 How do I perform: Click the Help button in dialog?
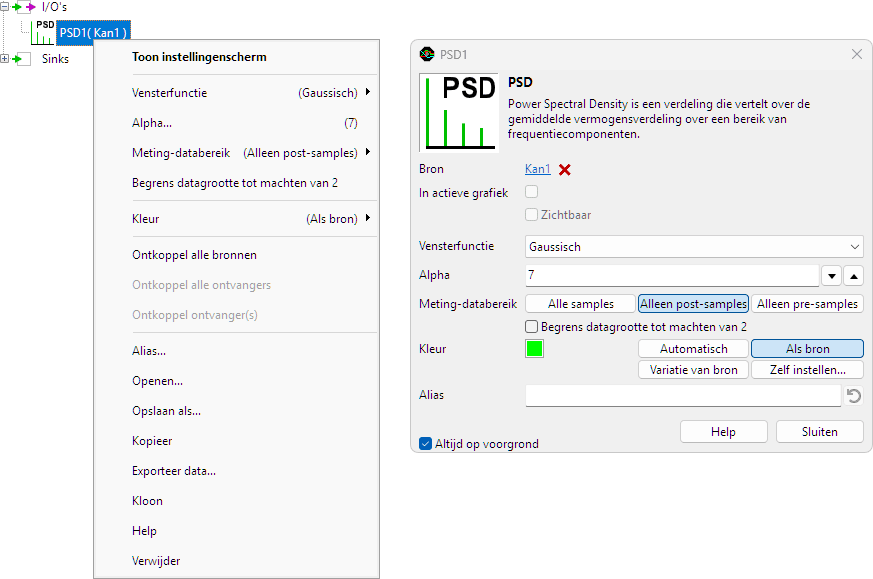[x=723, y=432]
